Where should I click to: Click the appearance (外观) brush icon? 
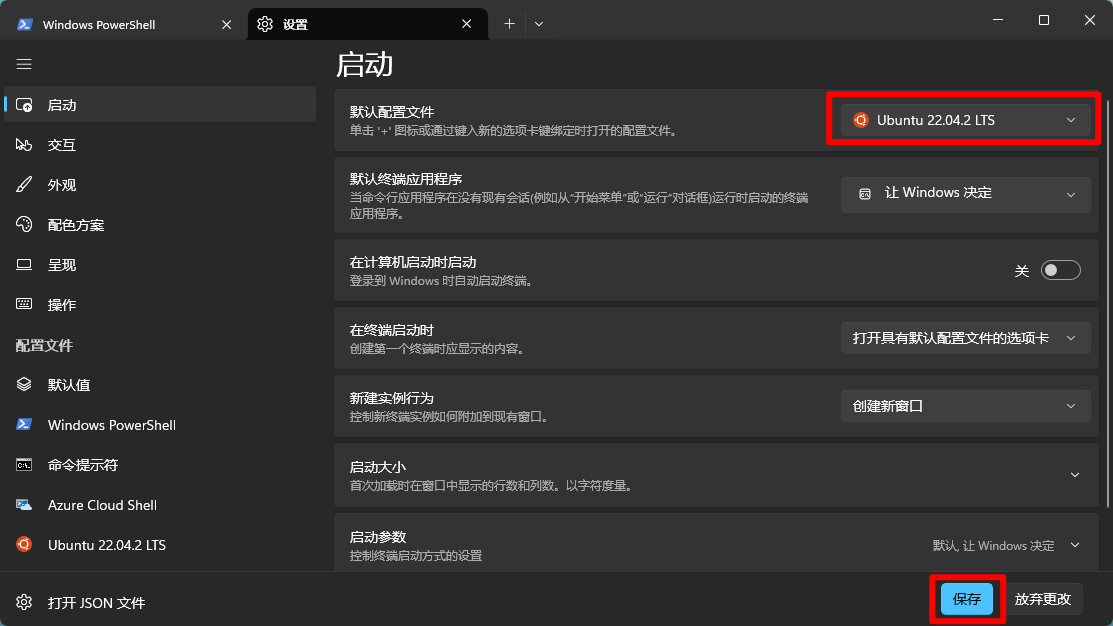click(24, 185)
